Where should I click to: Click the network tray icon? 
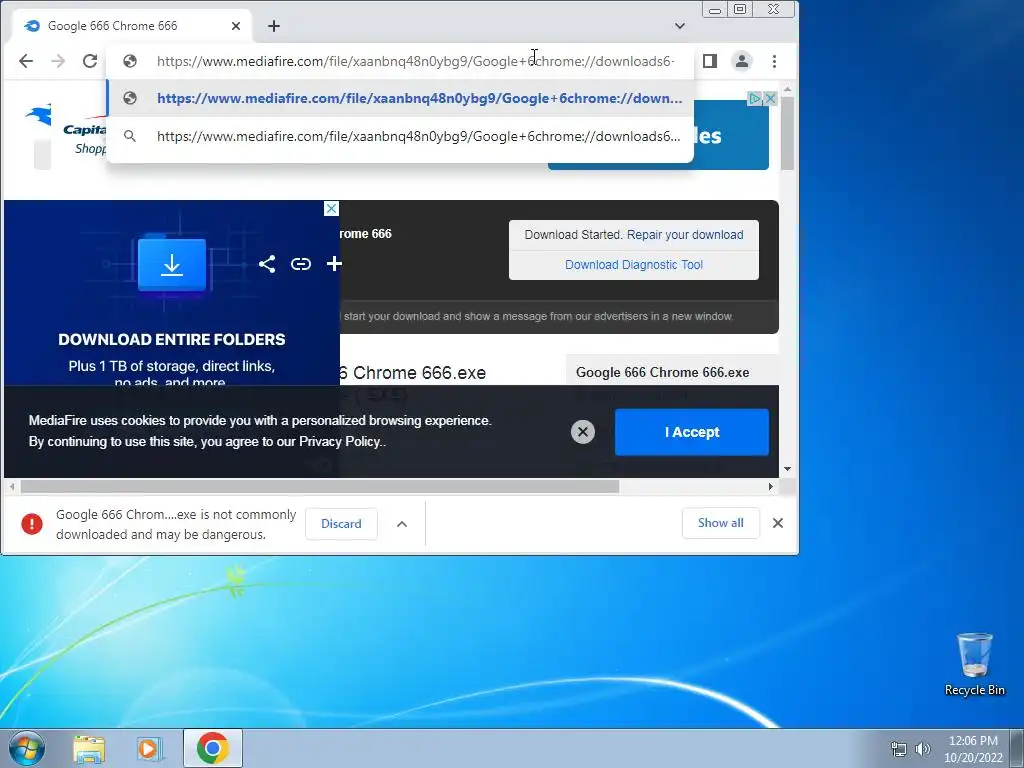[x=899, y=749]
